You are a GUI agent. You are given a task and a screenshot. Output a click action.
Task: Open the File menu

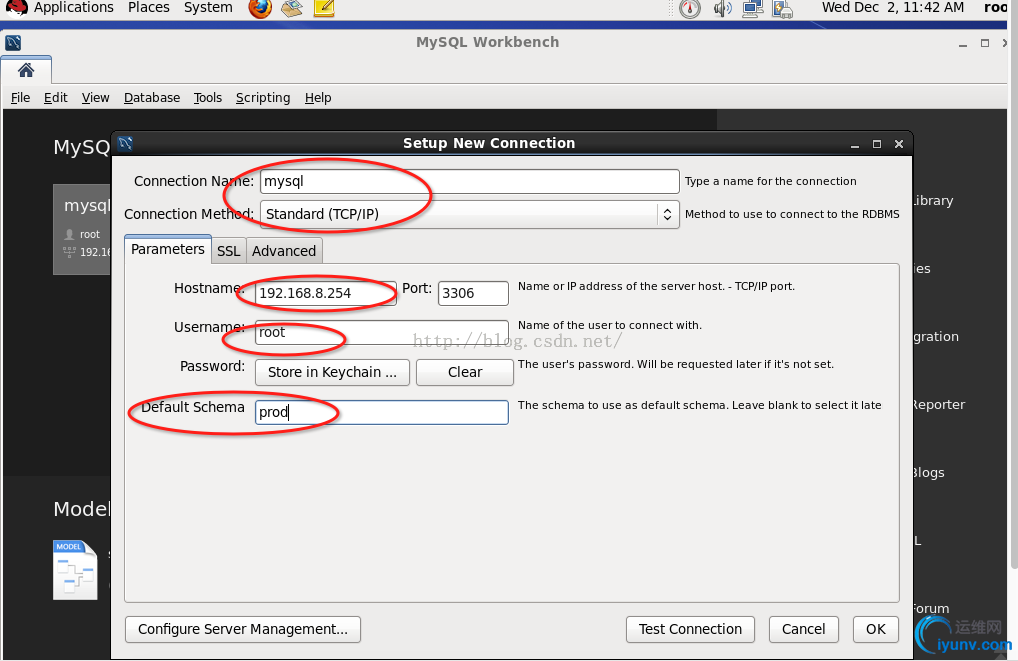click(x=20, y=97)
